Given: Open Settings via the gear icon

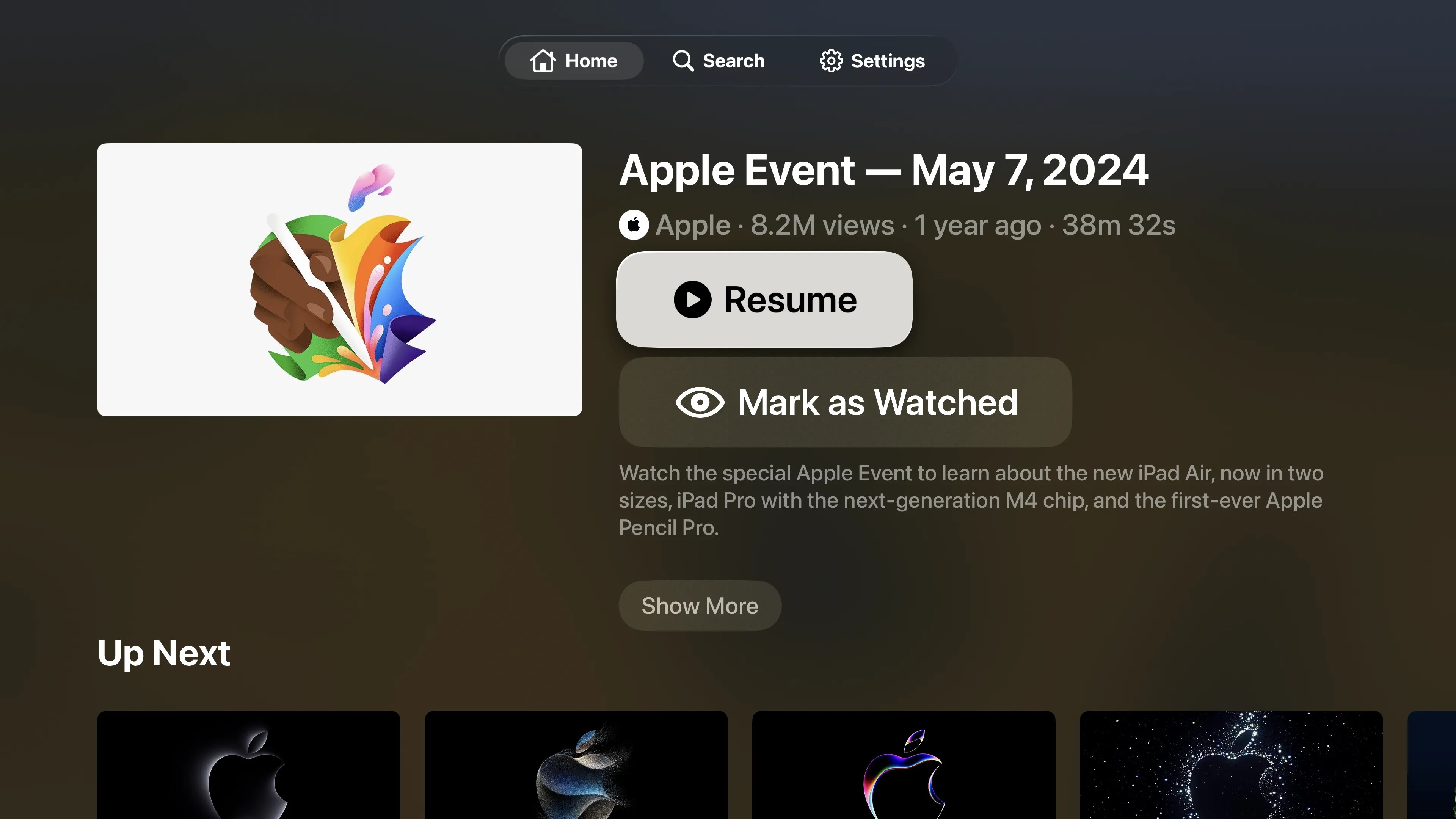Looking at the screenshot, I should point(830,61).
